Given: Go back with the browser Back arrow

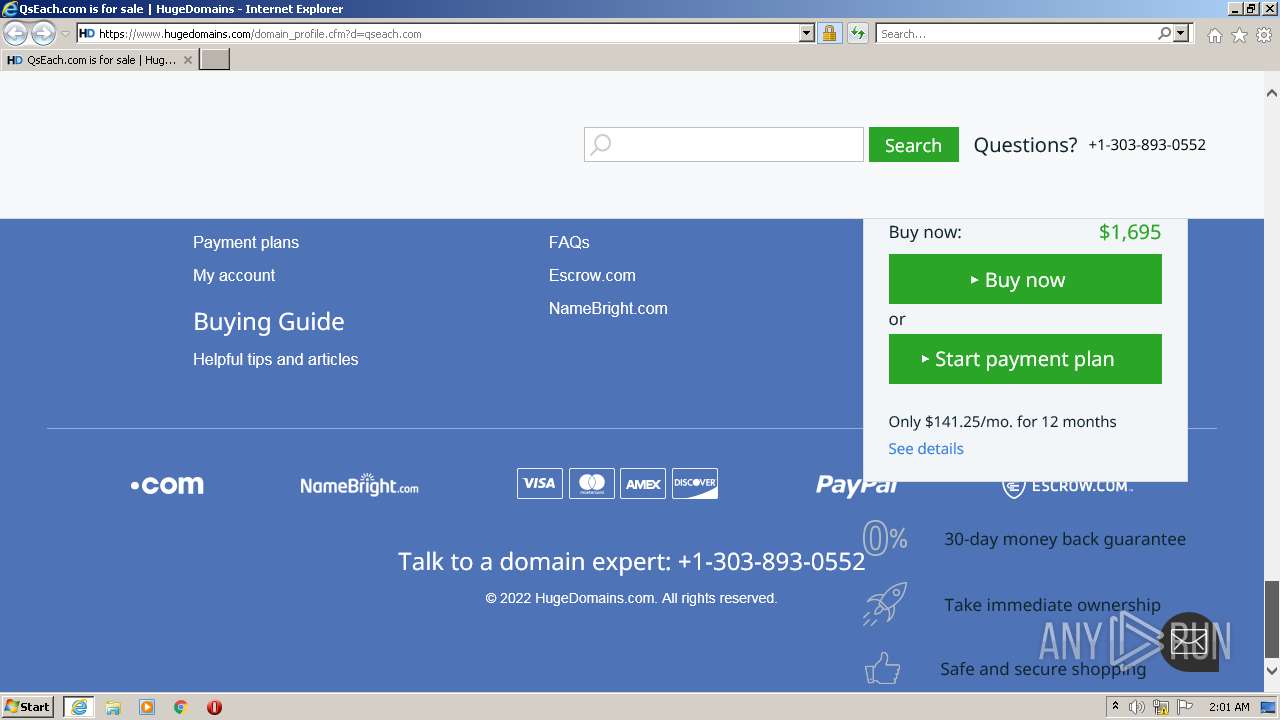Looking at the screenshot, I should [x=16, y=34].
